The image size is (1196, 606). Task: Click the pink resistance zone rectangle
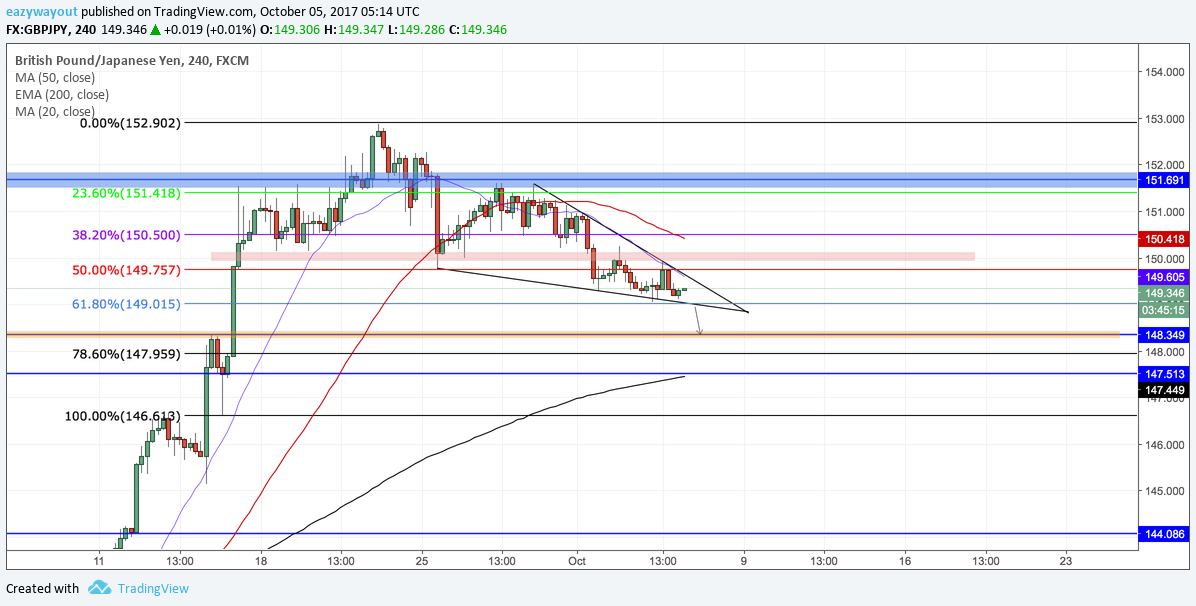(593, 256)
